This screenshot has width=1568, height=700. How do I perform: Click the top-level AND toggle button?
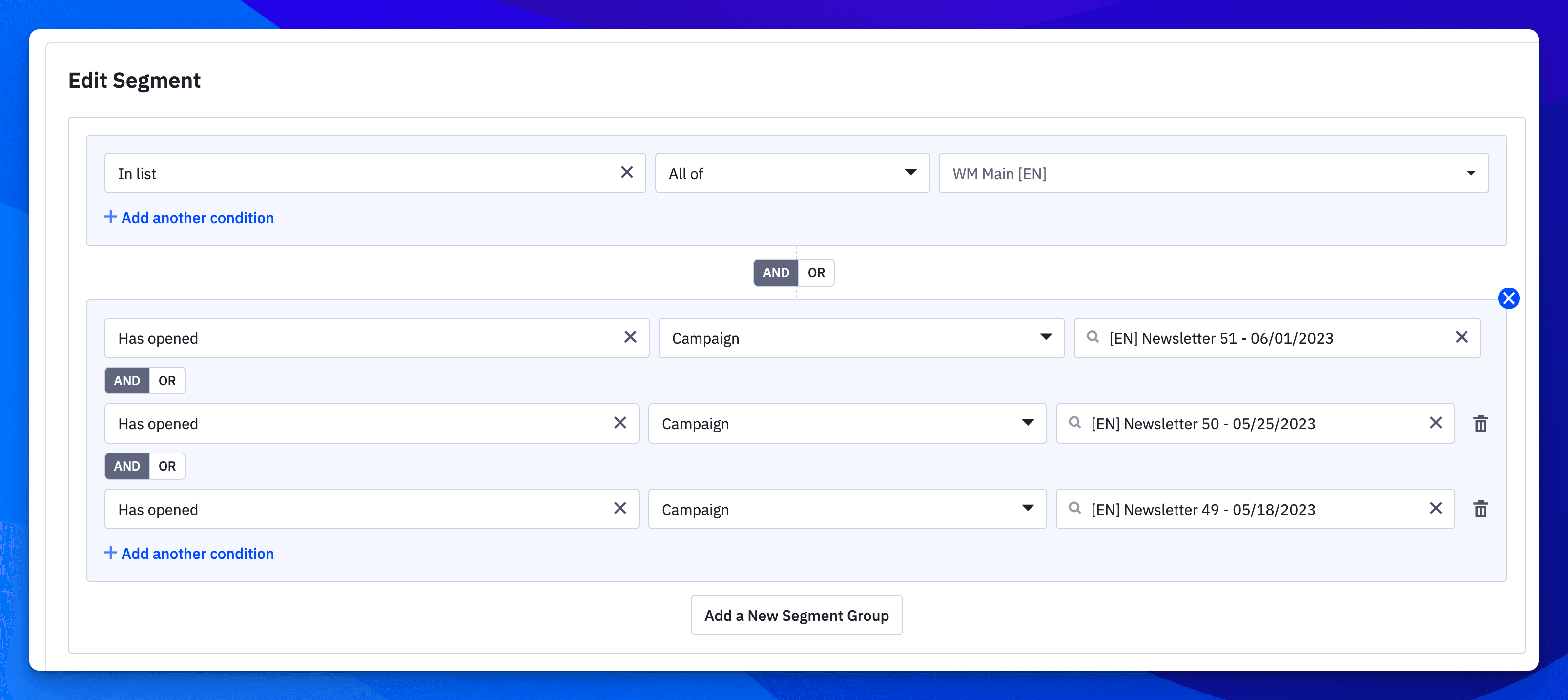coord(775,272)
